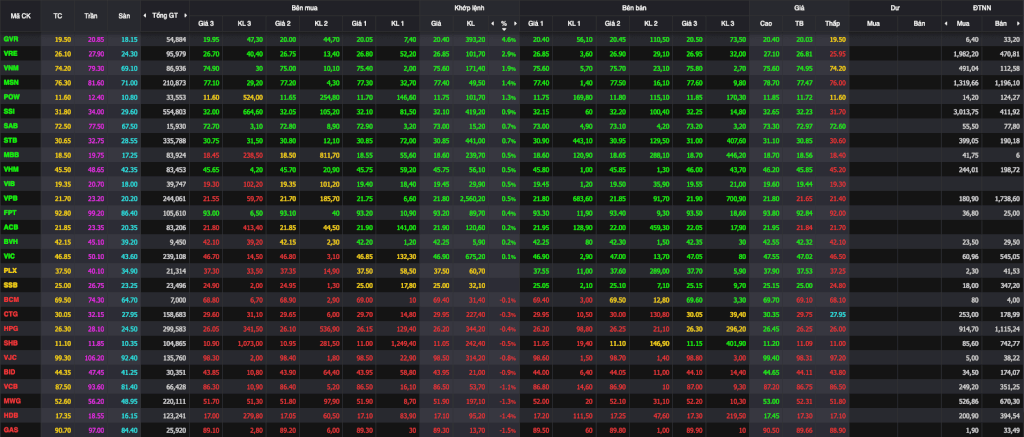Click the right arrow after the % column
Viewport: 1024px width, 437px height.
515,24
